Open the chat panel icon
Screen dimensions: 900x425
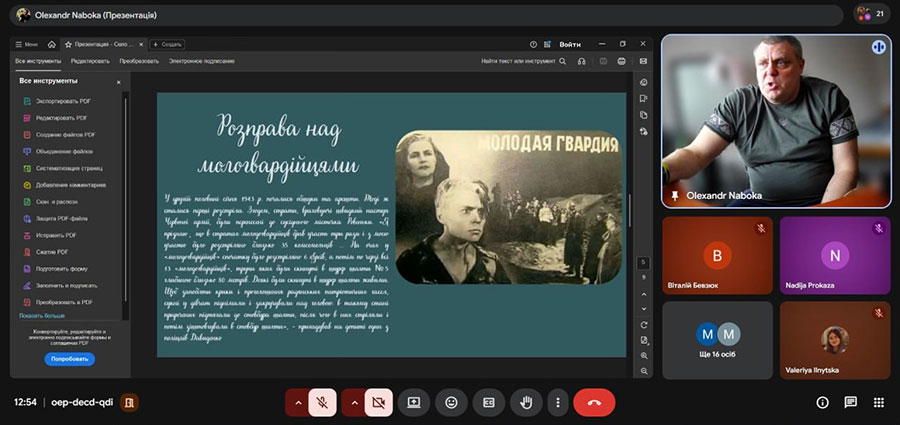[850, 403]
